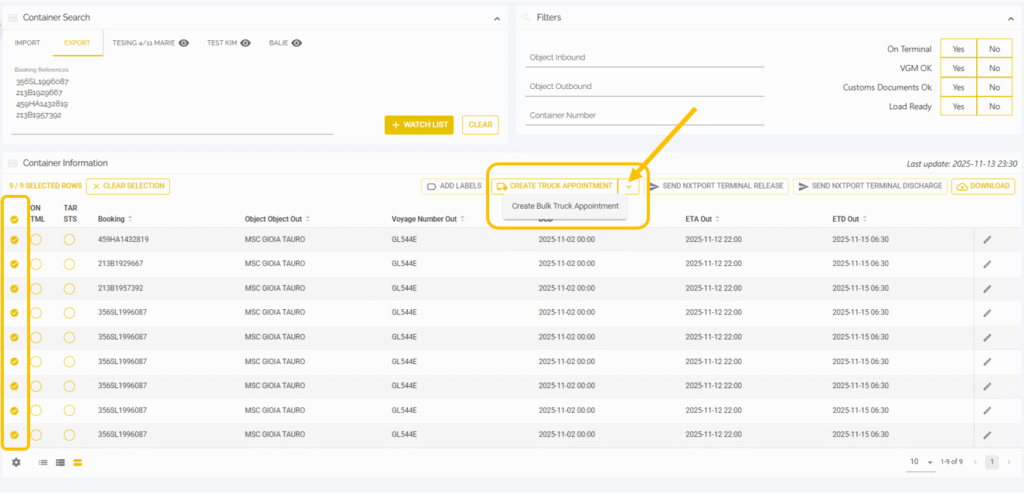Click Send NxtPort Terminal Release

(717, 186)
